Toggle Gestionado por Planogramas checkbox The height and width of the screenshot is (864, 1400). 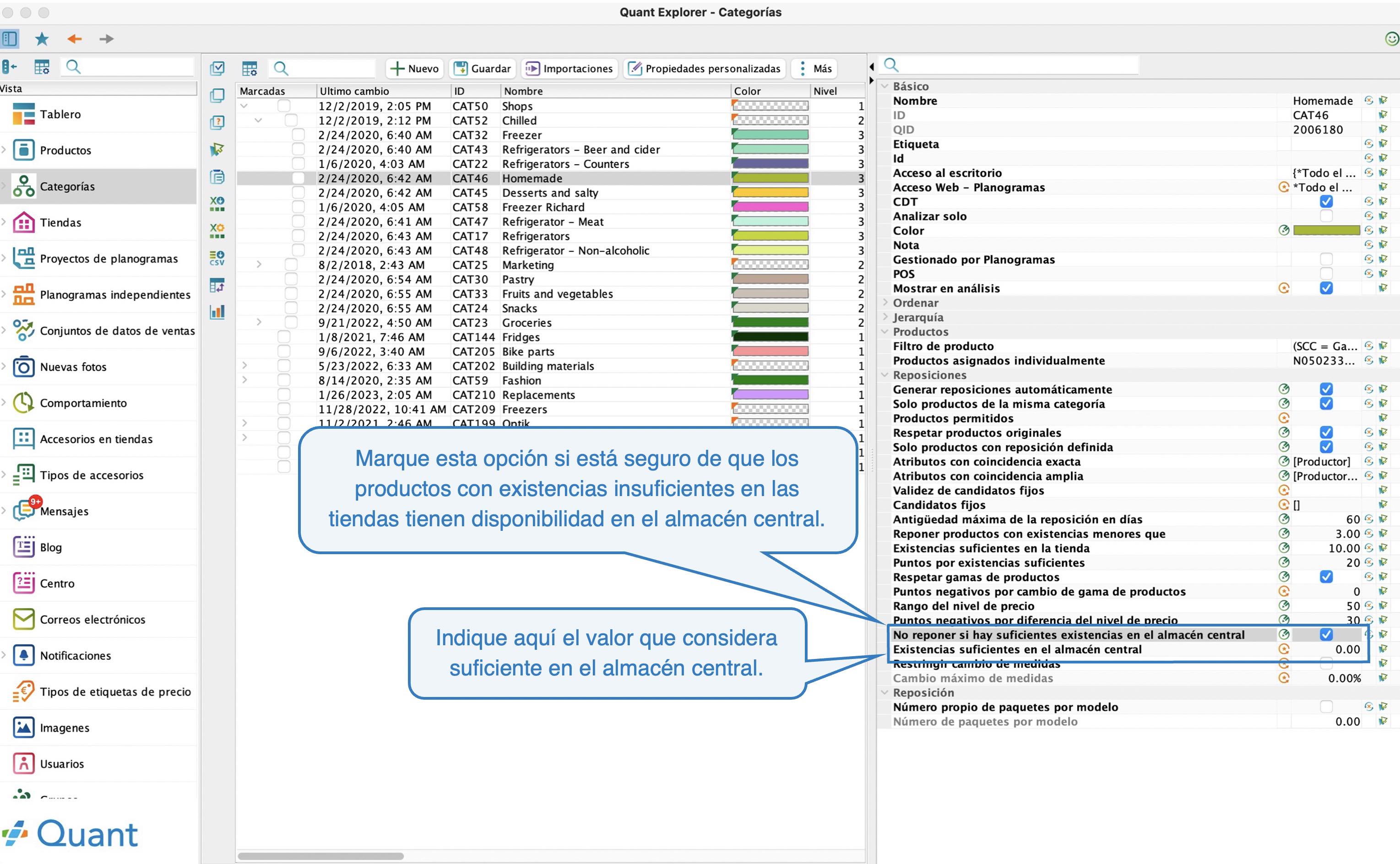pyautogui.click(x=1326, y=259)
